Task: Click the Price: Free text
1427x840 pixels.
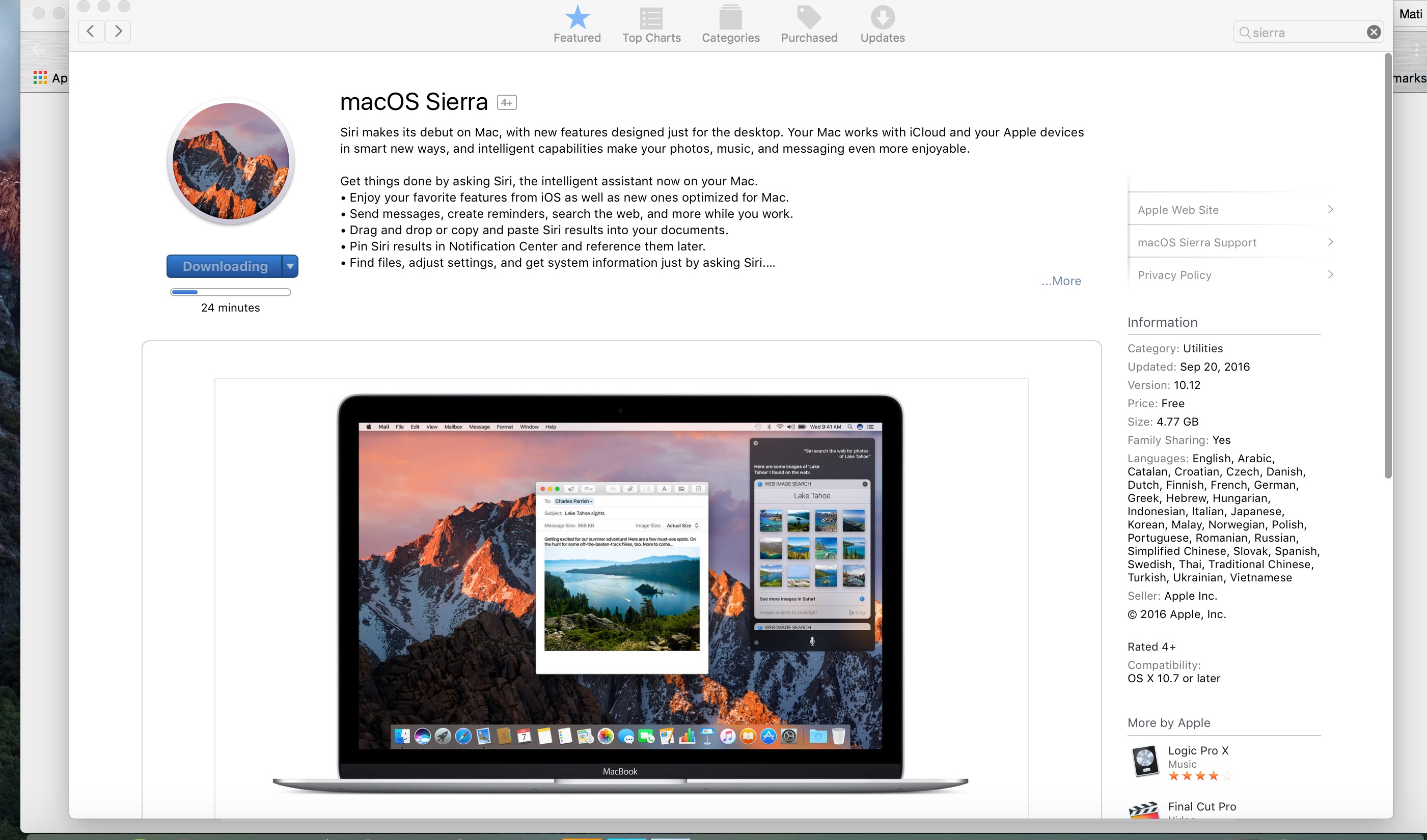Action: coord(1156,404)
